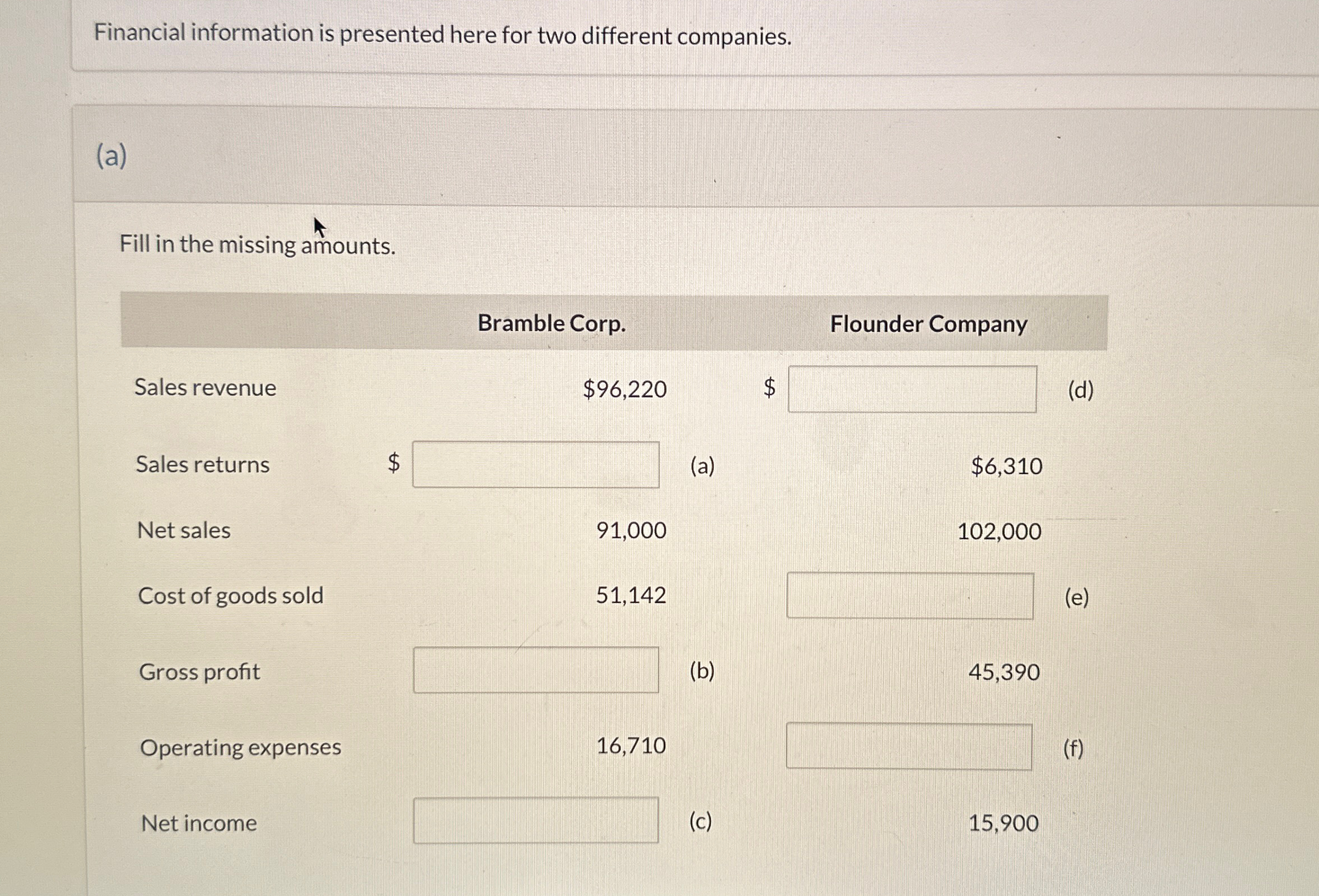The image size is (1319, 896).
Task: Select the label (f) next to Operating expenses
Action: click(1075, 747)
